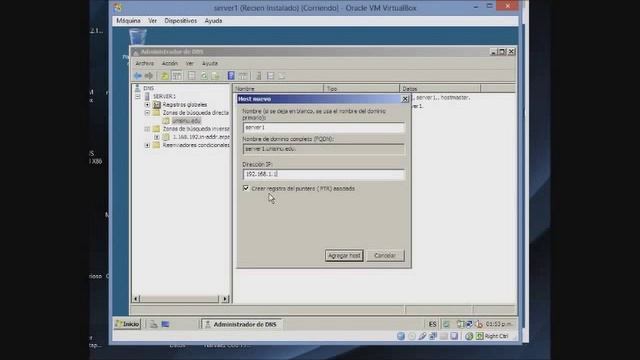Sort by the Tipo column header
This screenshot has width=640, height=360.
(x=361, y=89)
